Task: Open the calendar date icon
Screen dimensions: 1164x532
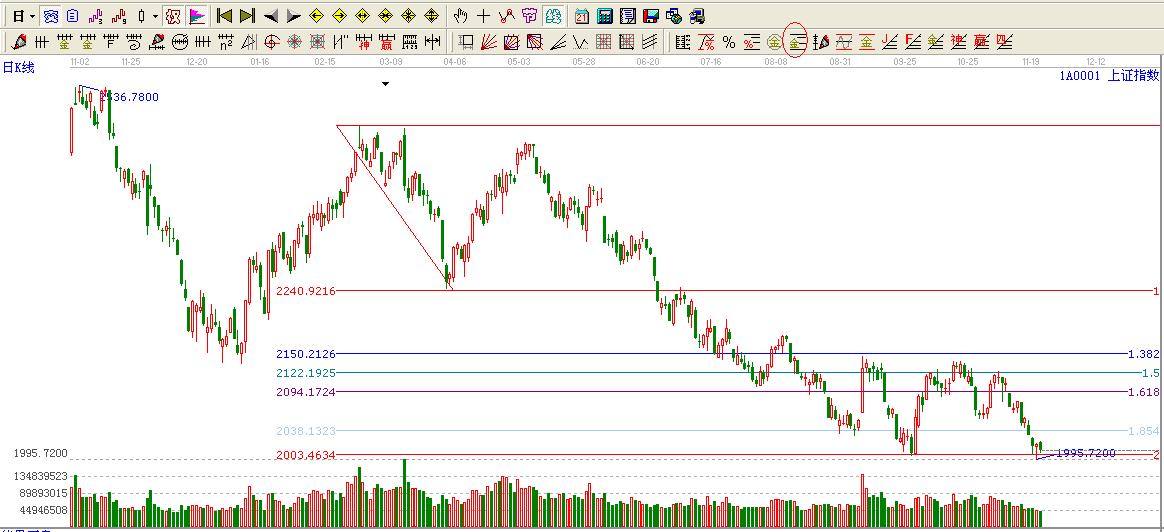Action: pos(582,16)
